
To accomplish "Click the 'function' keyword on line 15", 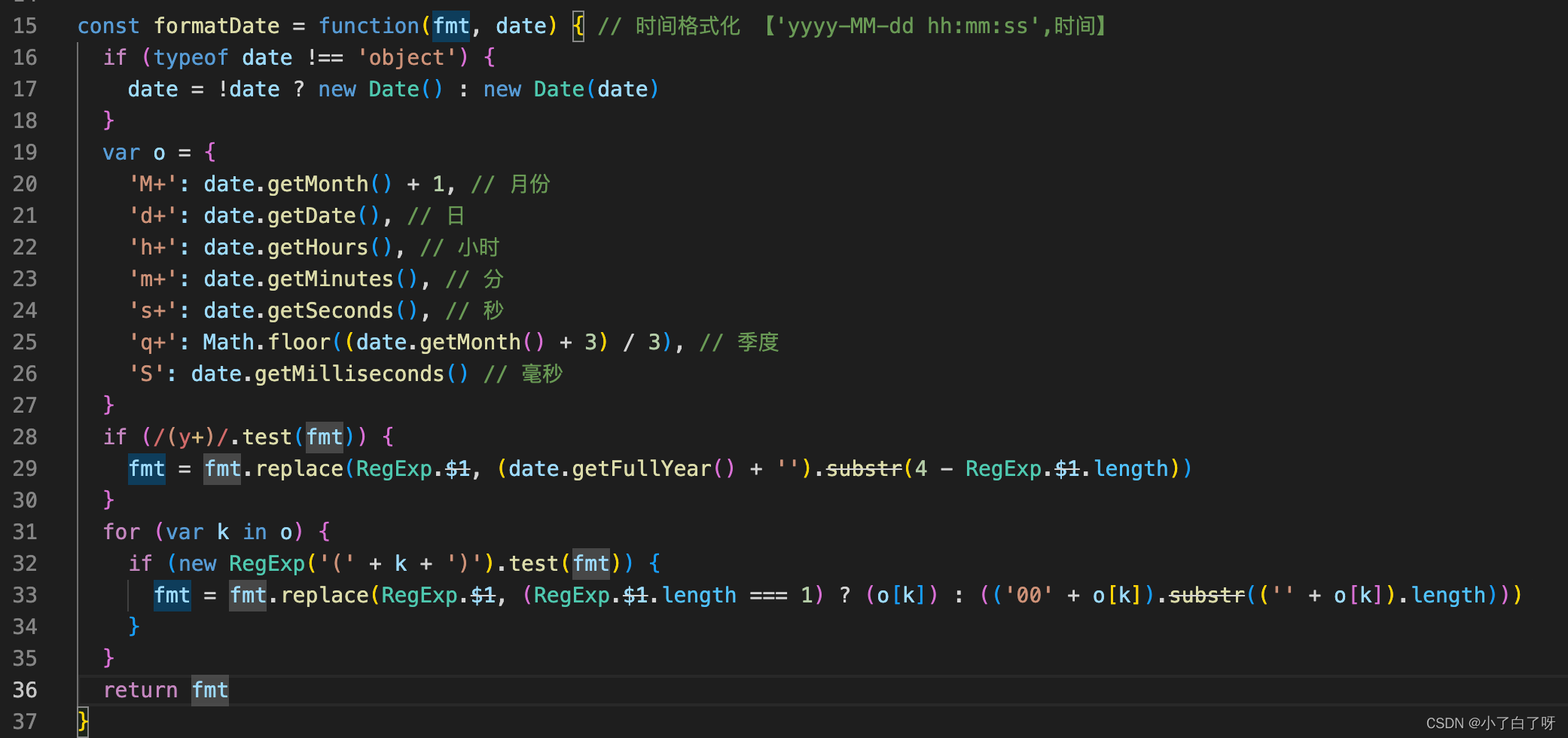I will point(369,26).
